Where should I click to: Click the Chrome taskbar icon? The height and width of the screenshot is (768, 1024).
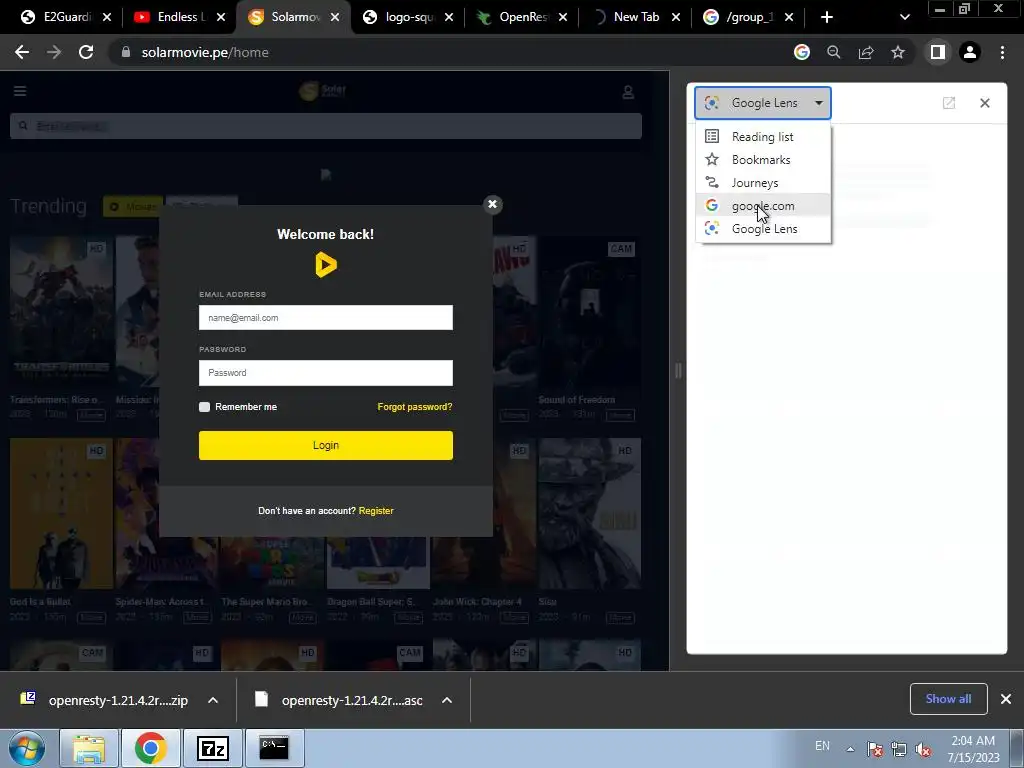(x=151, y=748)
